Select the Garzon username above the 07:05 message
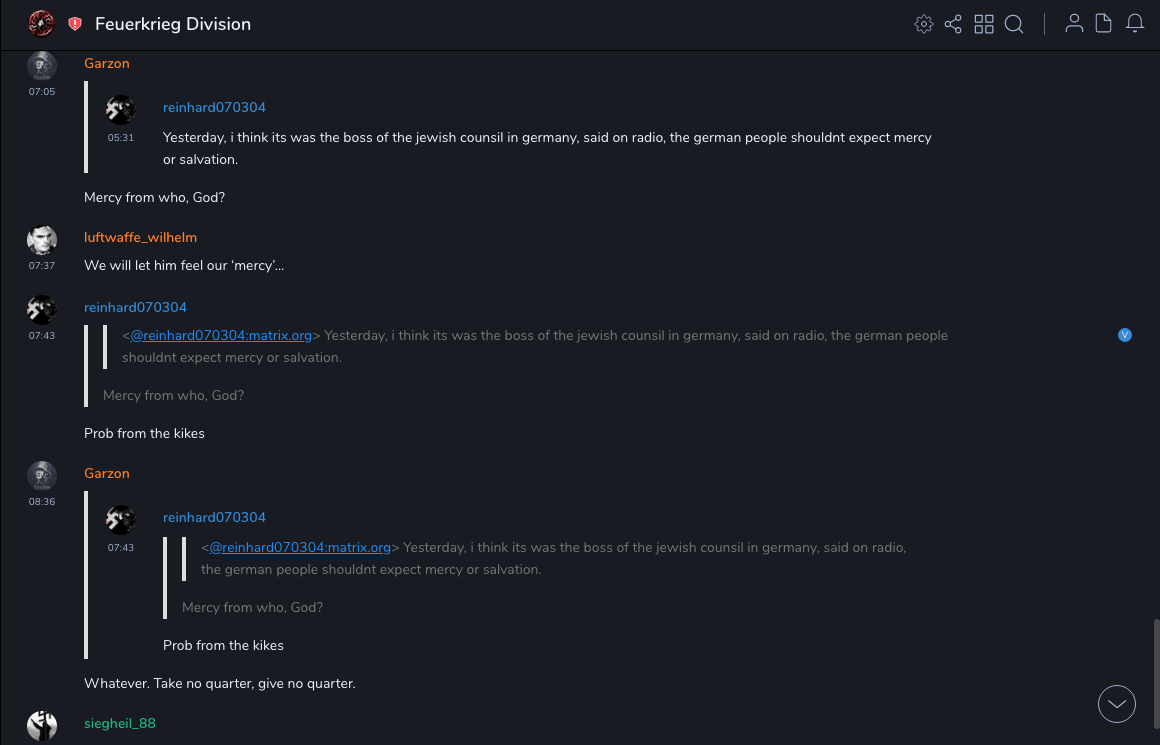Screen dimensions: 1160x745 pyautogui.click(x=107, y=64)
